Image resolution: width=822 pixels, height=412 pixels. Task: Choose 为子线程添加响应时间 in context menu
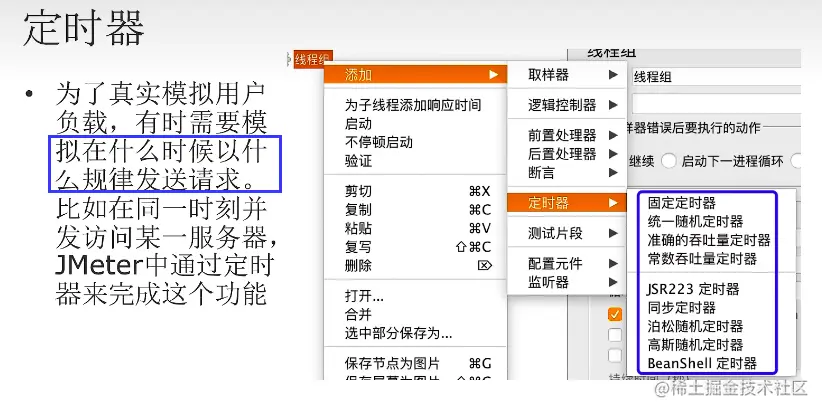tap(416, 105)
